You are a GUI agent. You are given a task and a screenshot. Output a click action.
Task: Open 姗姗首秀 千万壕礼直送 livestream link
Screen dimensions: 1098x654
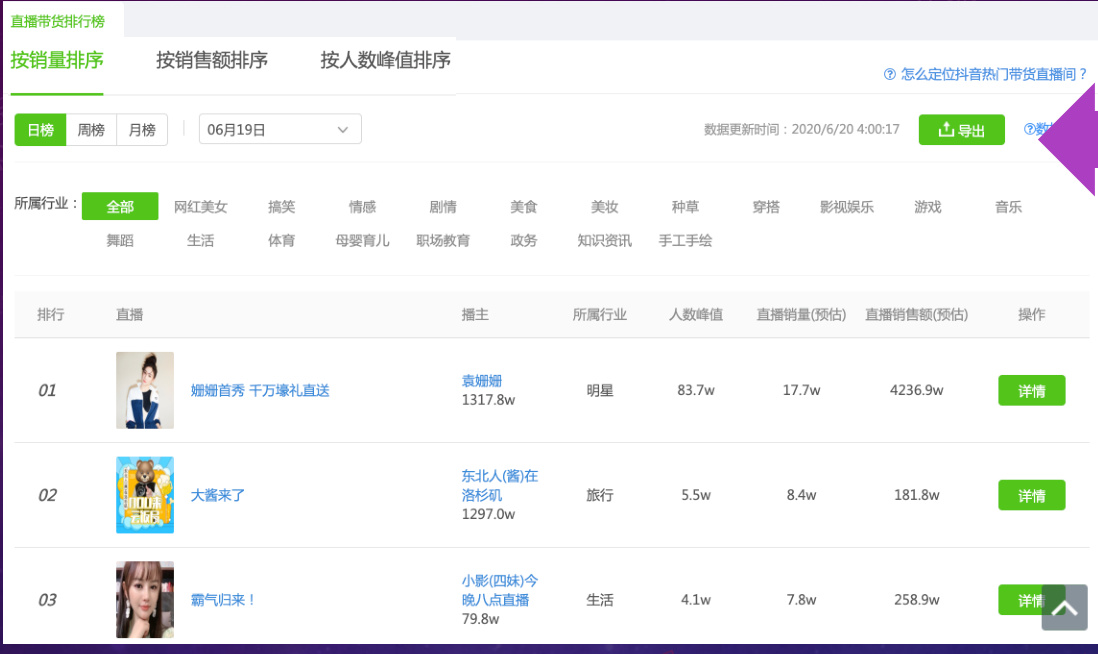(x=260, y=390)
